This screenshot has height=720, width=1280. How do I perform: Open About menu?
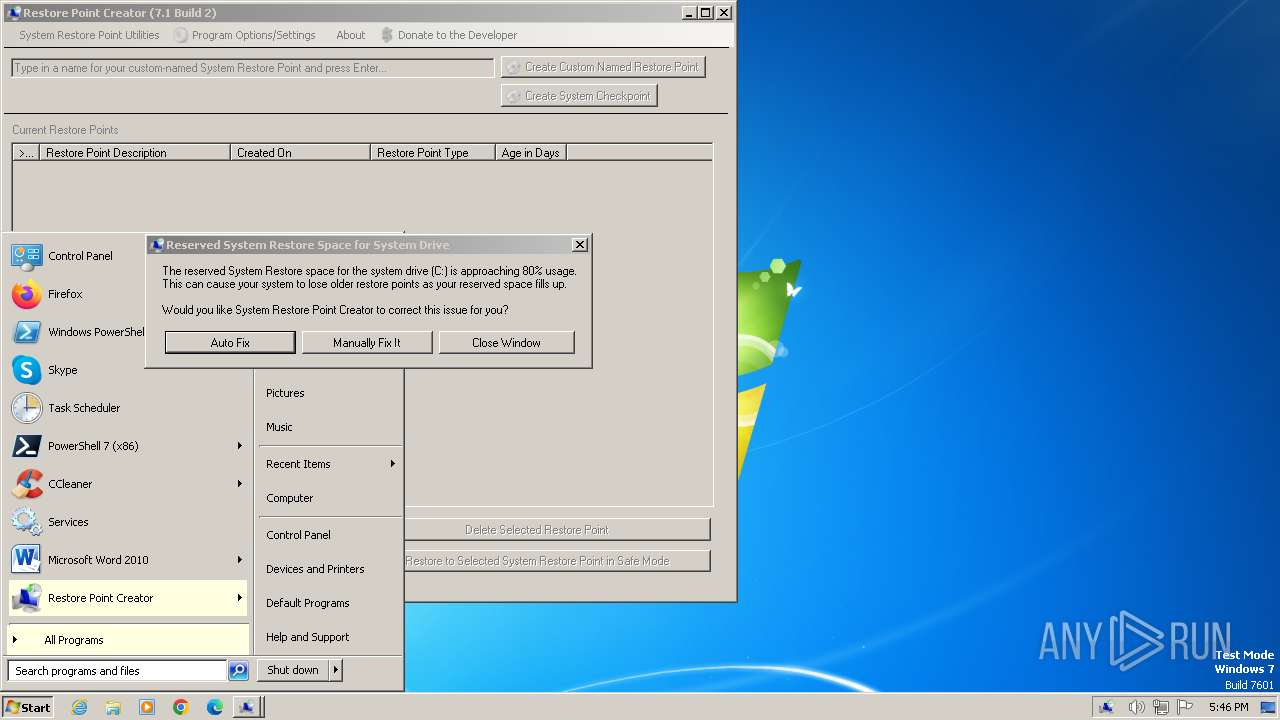click(x=350, y=35)
